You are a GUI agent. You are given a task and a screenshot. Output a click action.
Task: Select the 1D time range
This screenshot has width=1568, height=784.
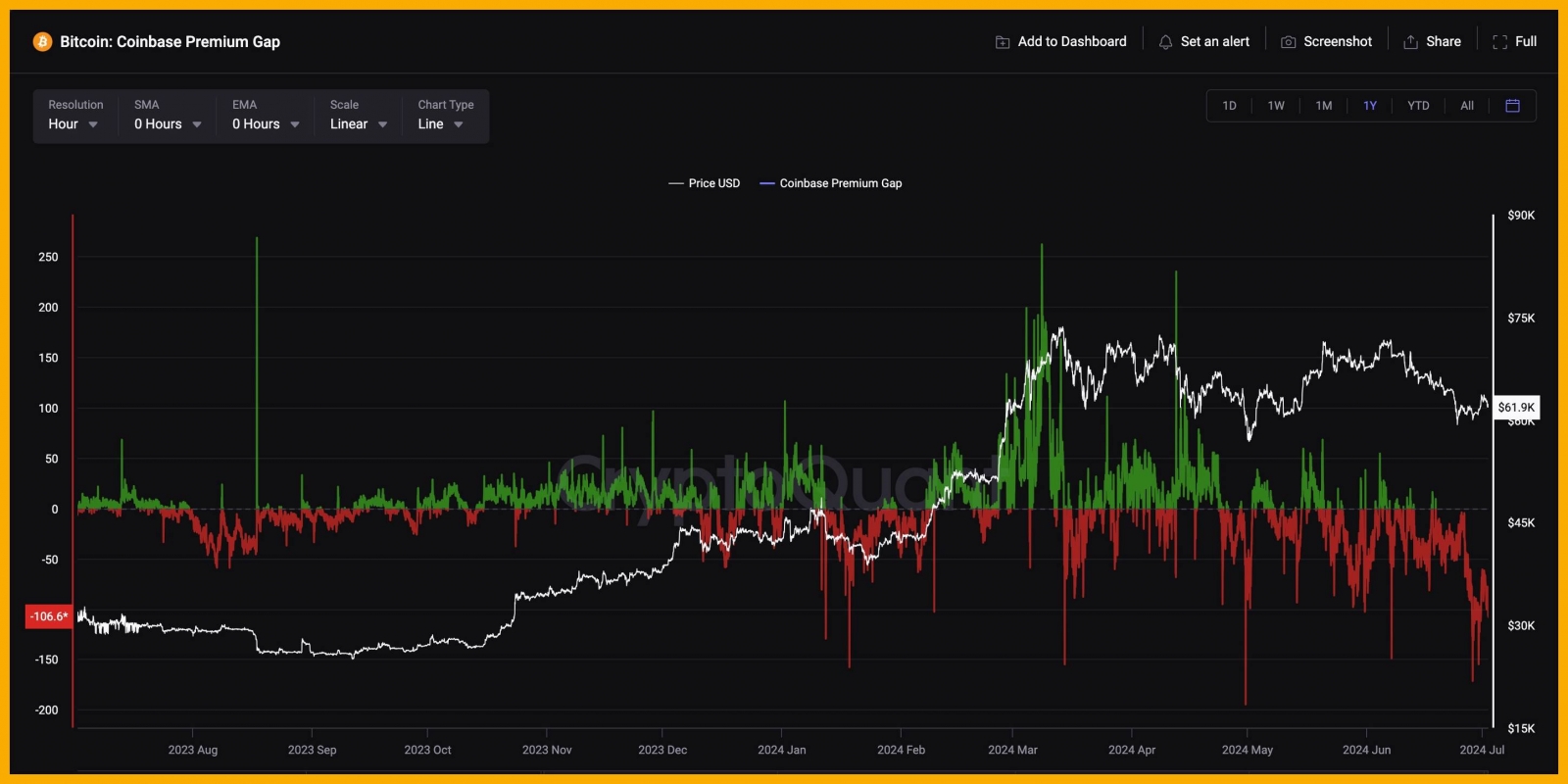(x=1229, y=106)
